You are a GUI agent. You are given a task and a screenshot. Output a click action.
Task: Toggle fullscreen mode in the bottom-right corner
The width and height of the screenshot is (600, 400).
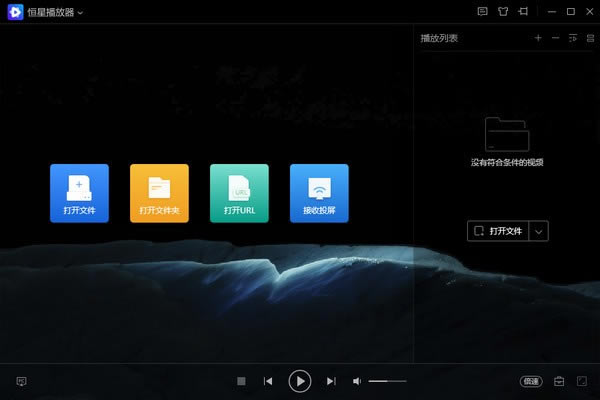581,381
